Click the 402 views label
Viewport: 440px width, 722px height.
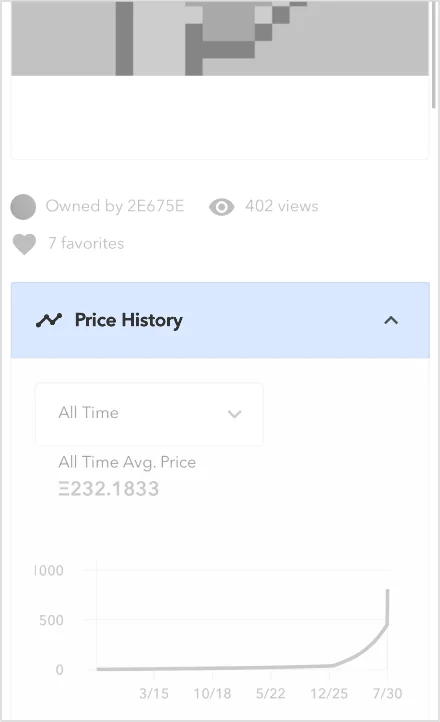[281, 206]
